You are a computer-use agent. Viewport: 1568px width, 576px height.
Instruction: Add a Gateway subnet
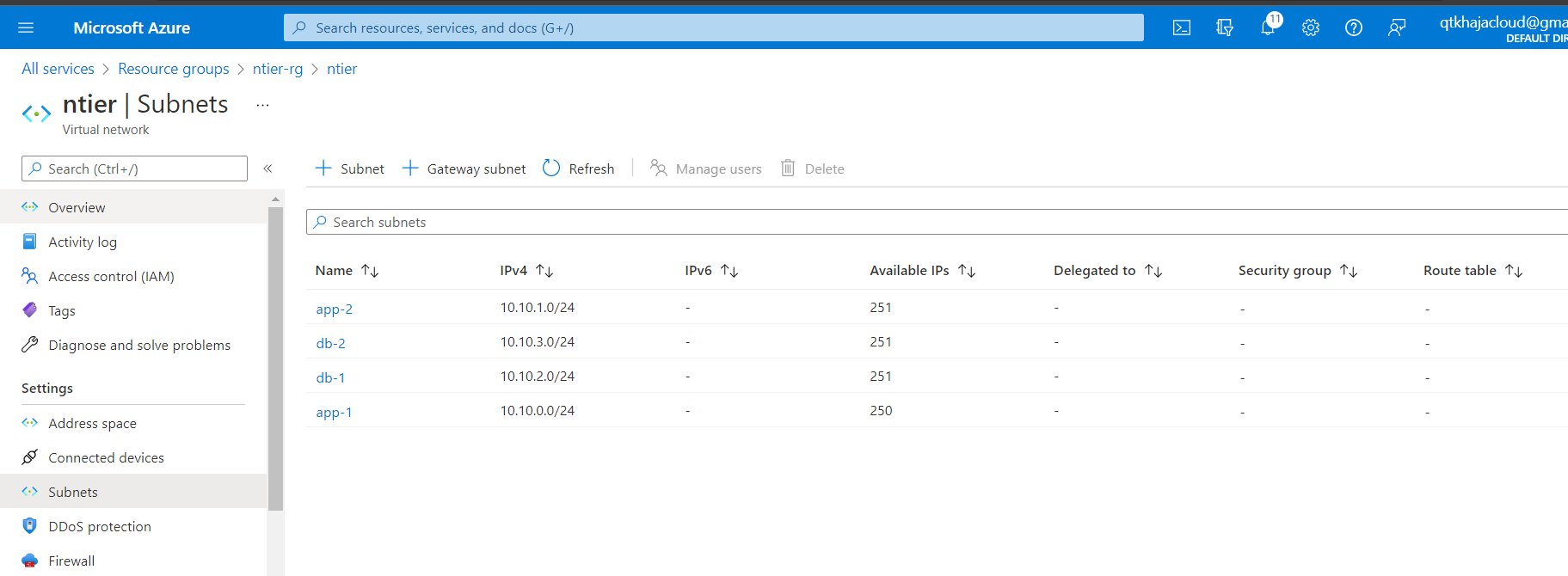coord(464,169)
